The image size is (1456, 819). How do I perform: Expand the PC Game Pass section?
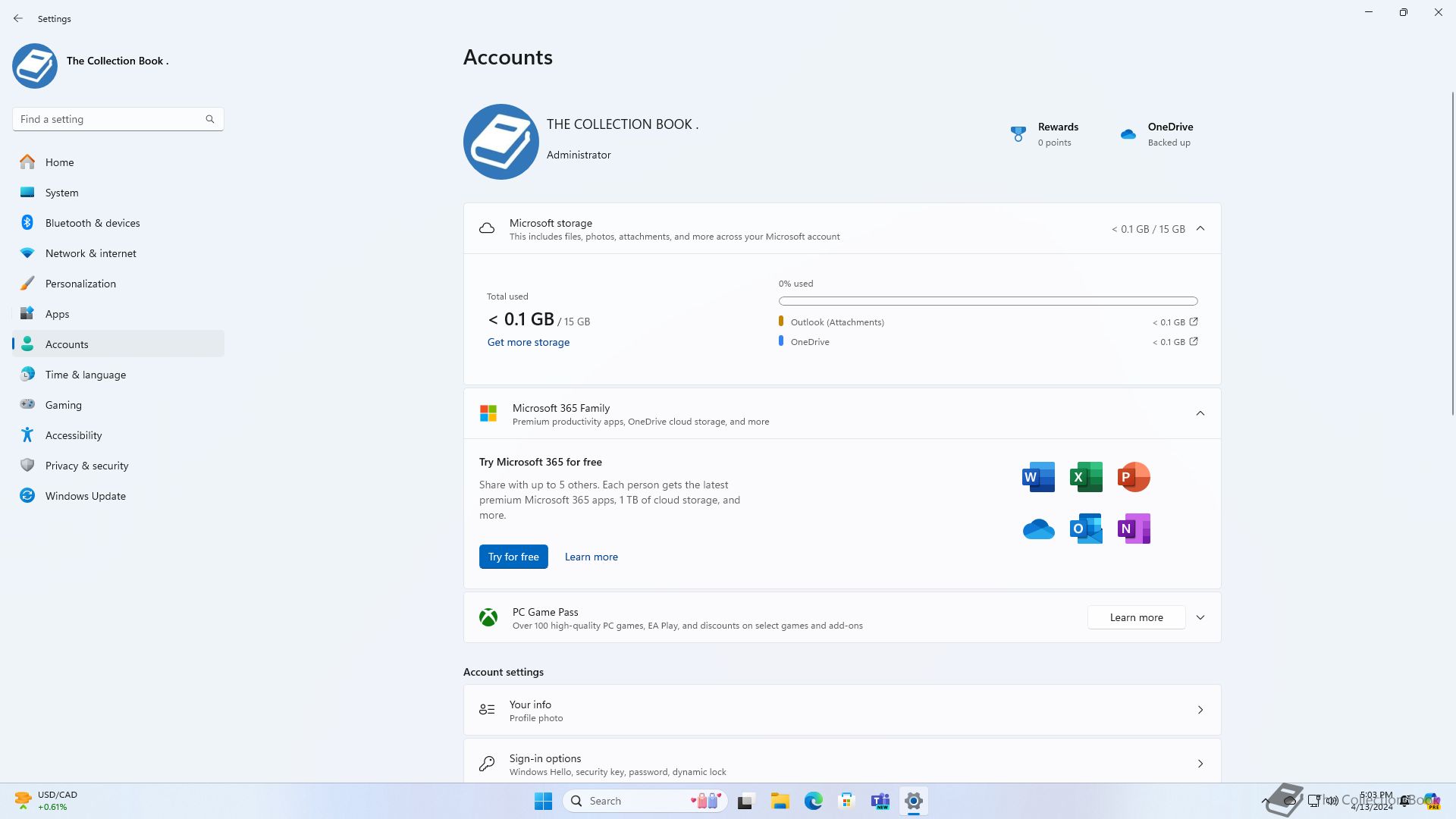tap(1200, 617)
